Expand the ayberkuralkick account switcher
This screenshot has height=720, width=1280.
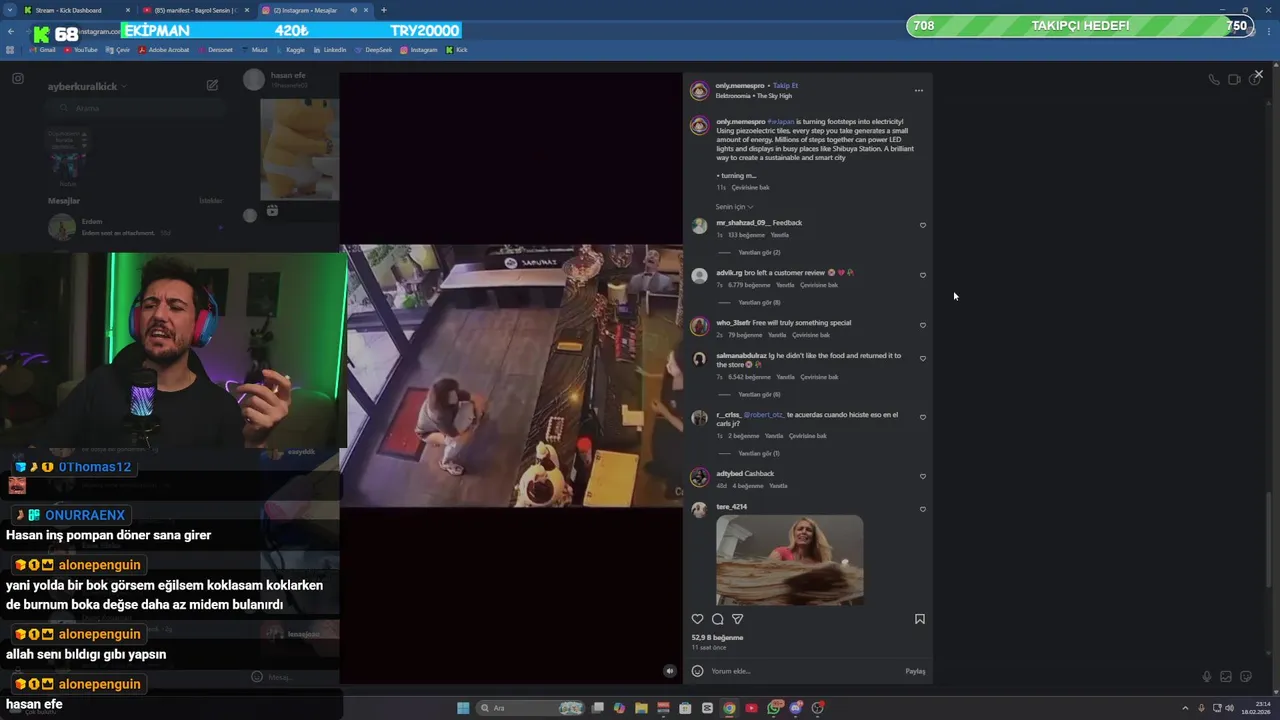86,87
